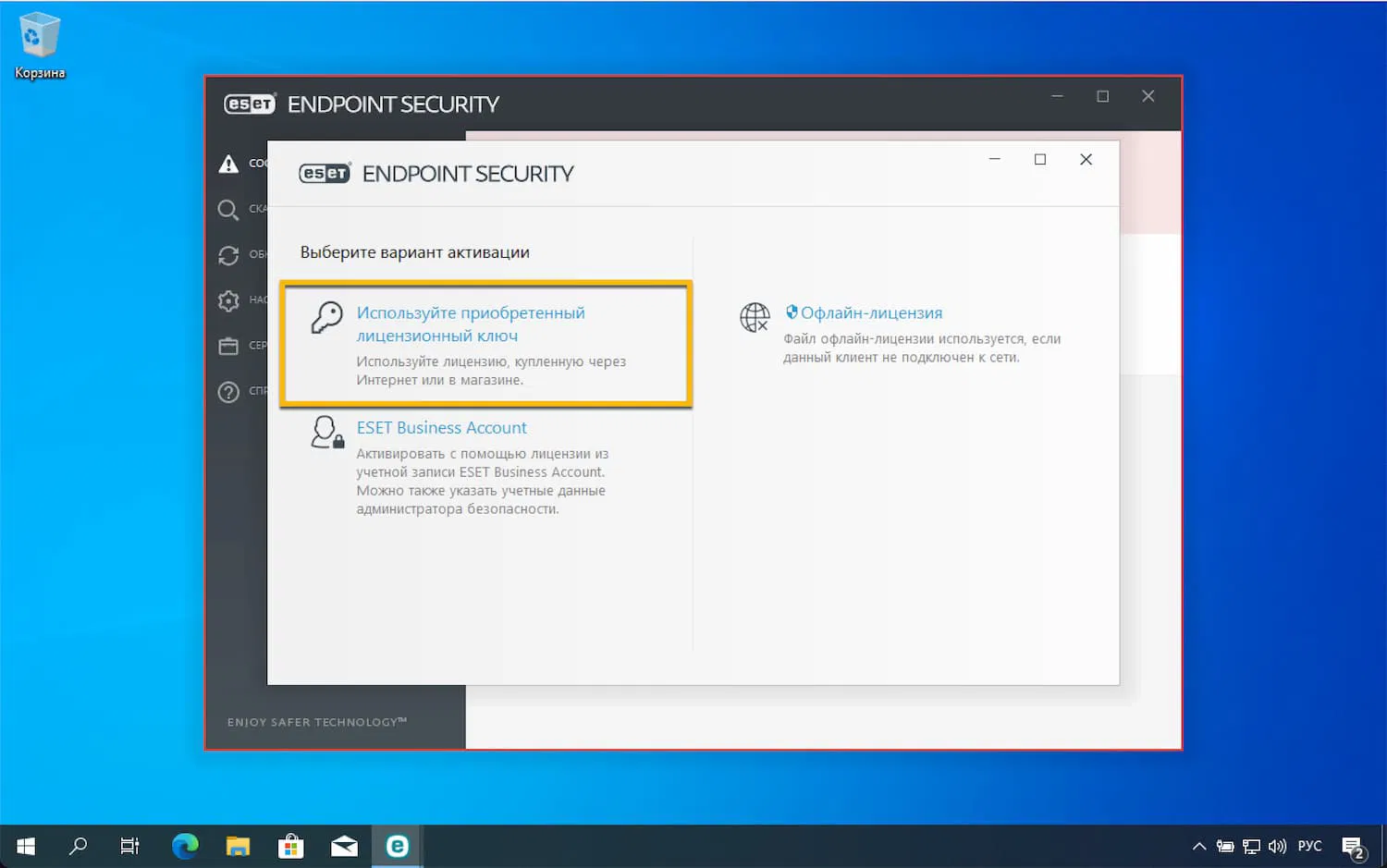Launch Microsoft Edge from the taskbar
Image resolution: width=1387 pixels, height=868 pixels.
pyautogui.click(x=185, y=845)
